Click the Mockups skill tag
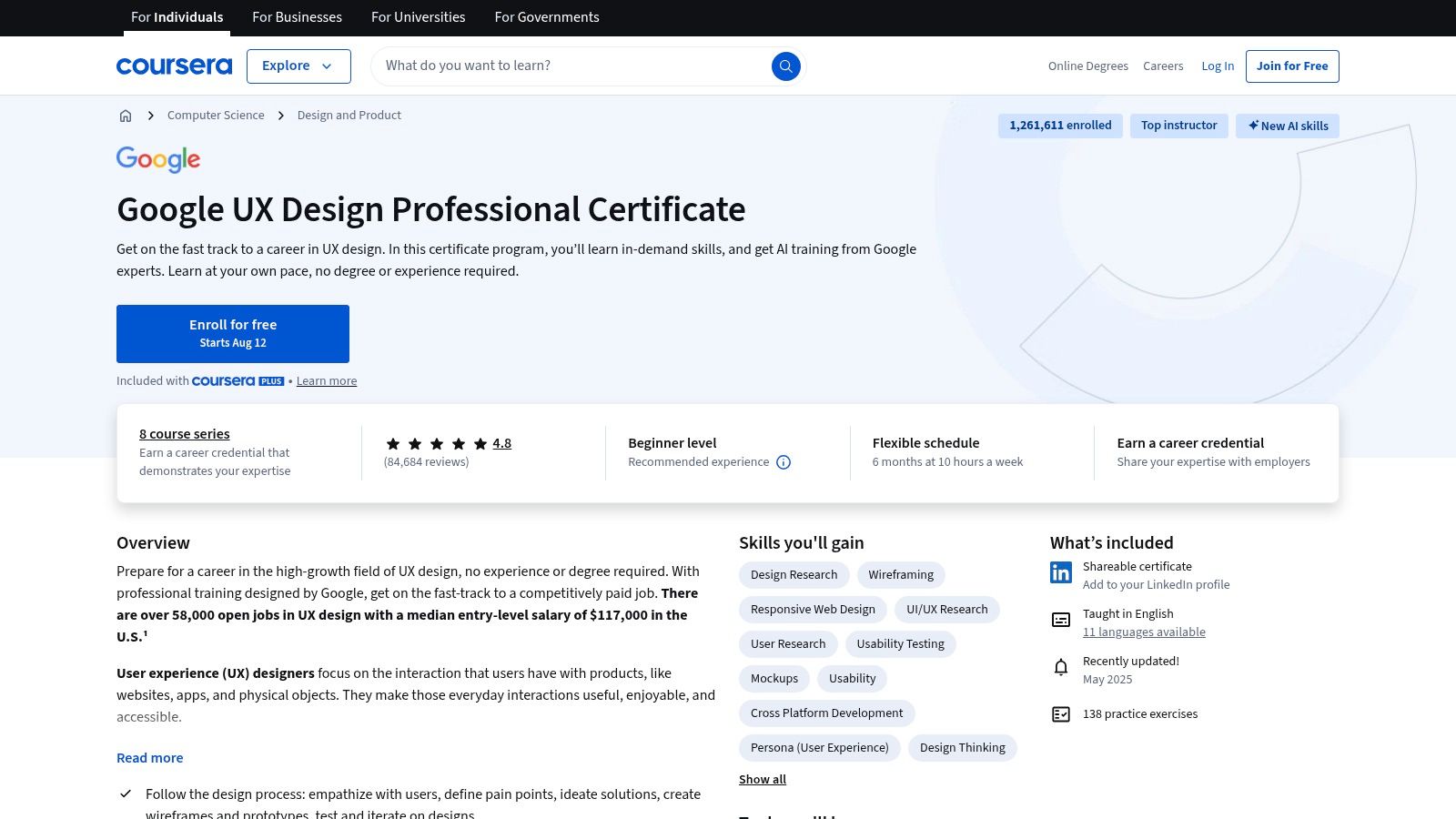1456x819 pixels. [774, 679]
